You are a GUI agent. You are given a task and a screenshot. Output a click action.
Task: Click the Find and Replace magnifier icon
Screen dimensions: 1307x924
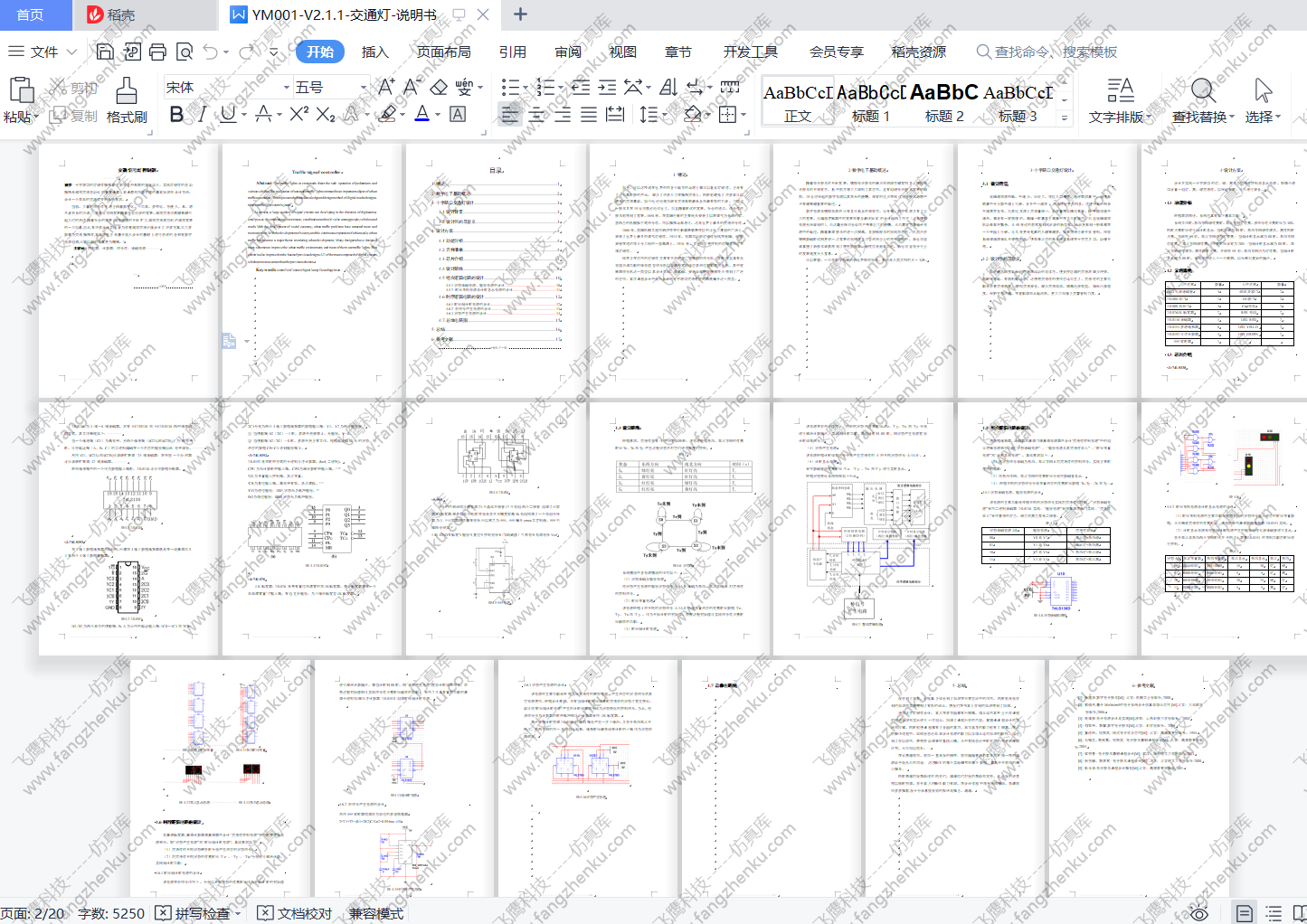[1203, 90]
